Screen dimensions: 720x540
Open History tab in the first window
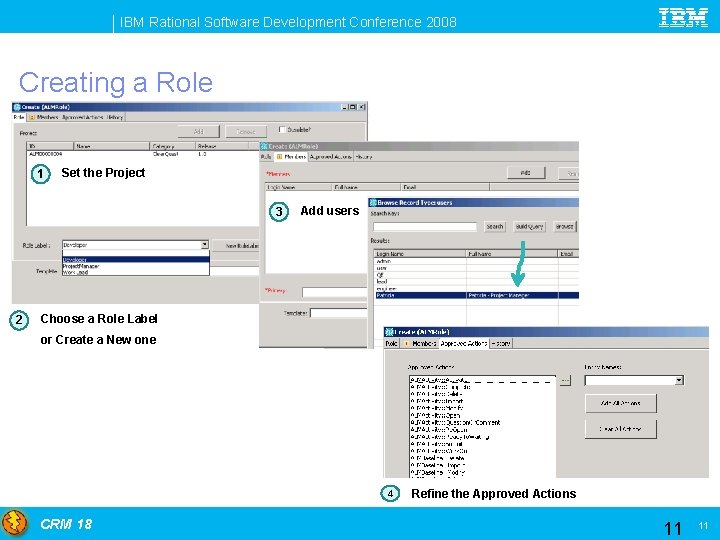(x=115, y=117)
